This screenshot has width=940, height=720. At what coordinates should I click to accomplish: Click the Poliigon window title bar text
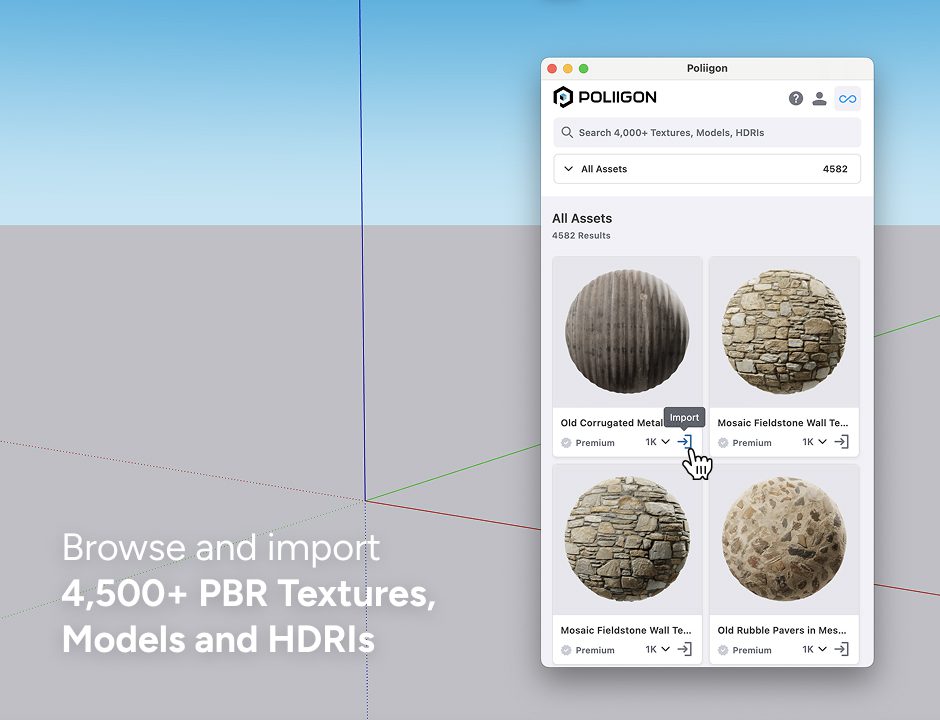[707, 68]
